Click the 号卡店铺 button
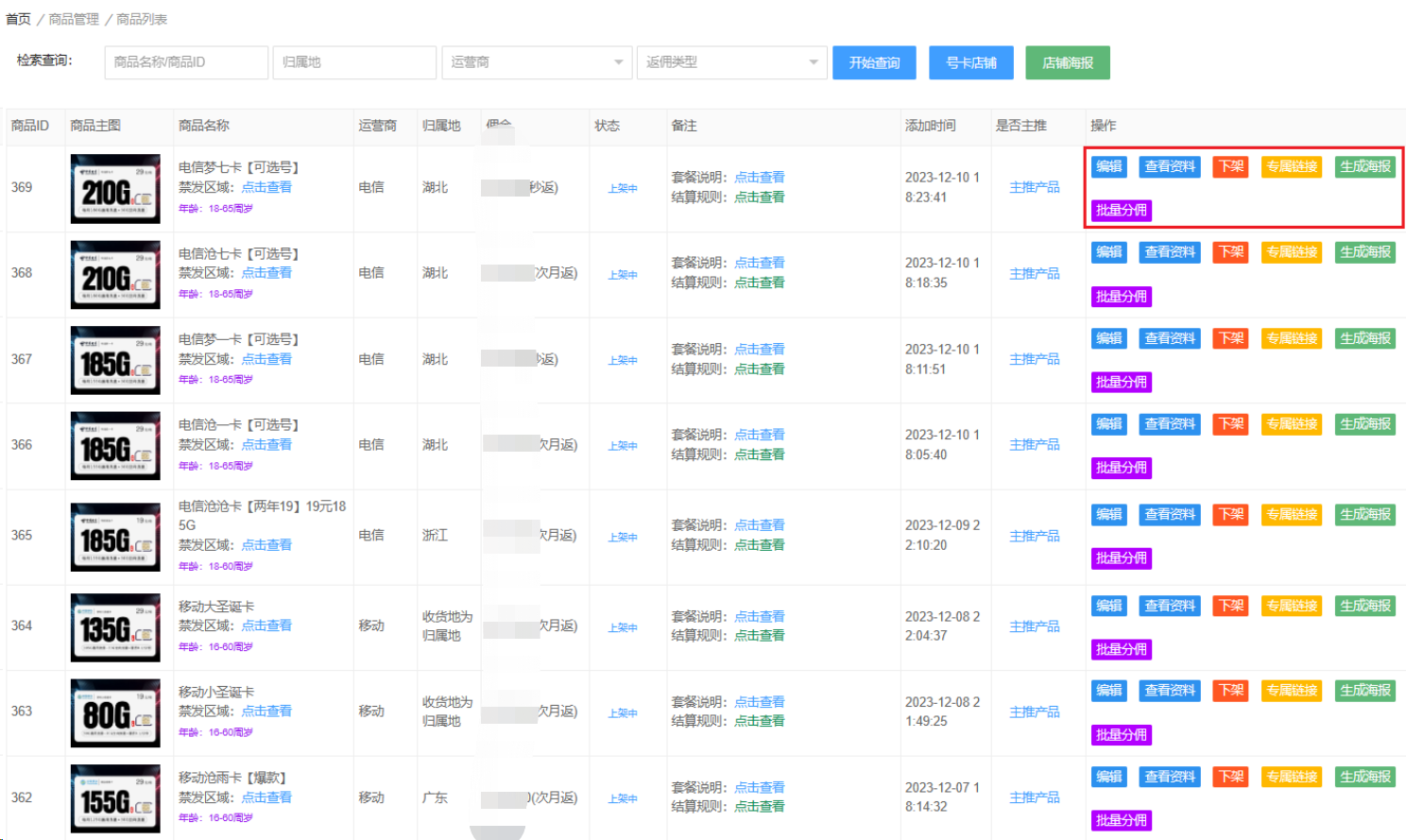The height and width of the screenshot is (840, 1406). pos(970,62)
